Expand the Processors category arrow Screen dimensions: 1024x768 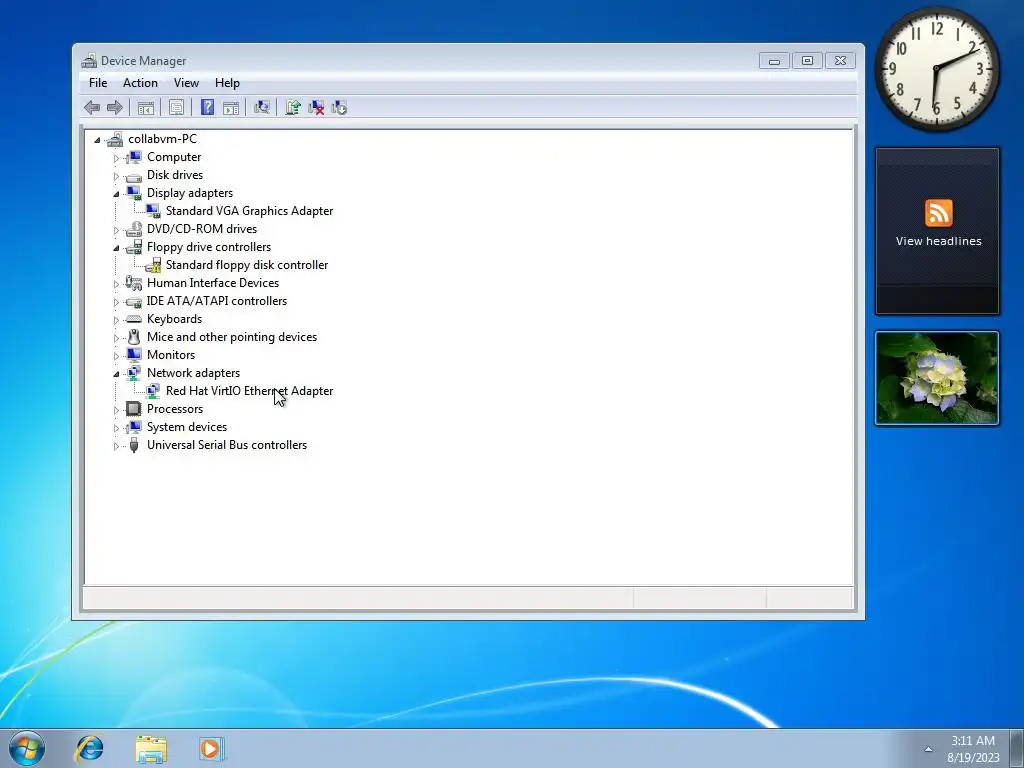tap(116, 410)
